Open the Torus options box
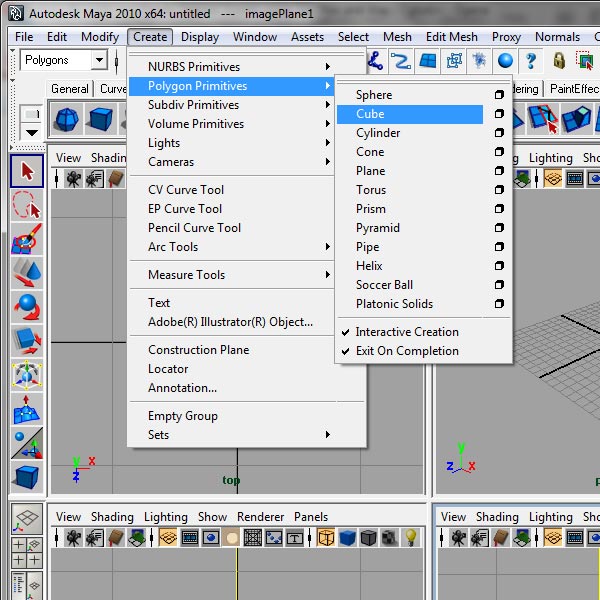The height and width of the screenshot is (600, 600). coord(499,190)
